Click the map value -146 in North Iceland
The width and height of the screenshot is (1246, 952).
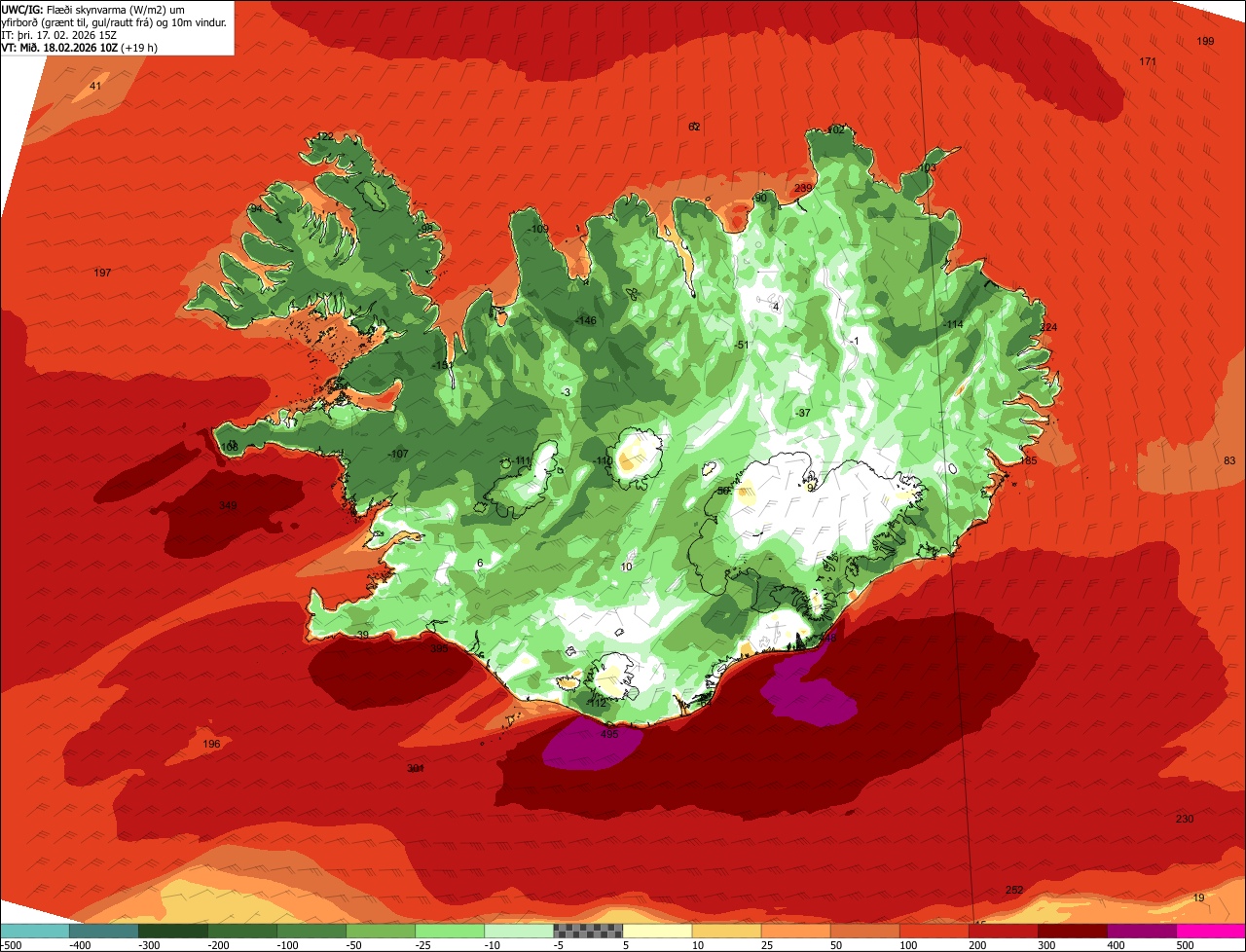586,320
